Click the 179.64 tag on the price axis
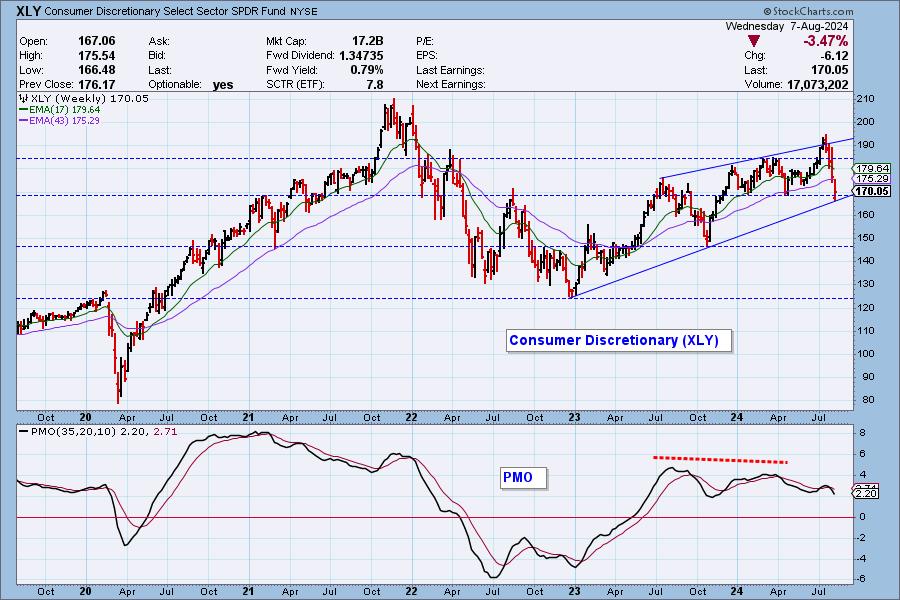Viewport: 900px width, 600px height. click(872, 168)
